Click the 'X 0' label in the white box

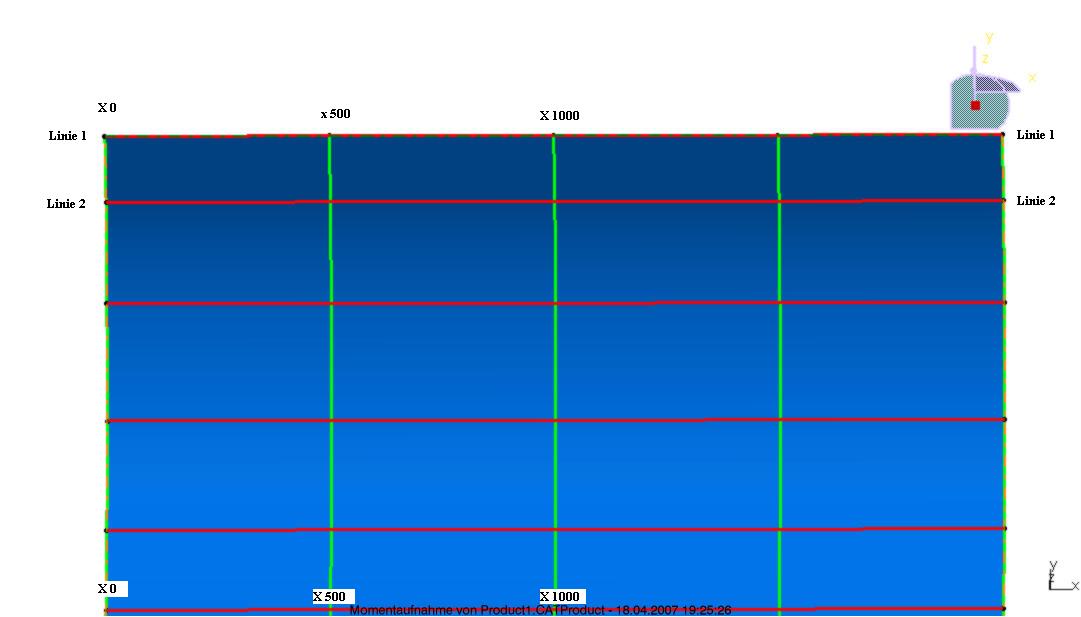(x=112, y=588)
